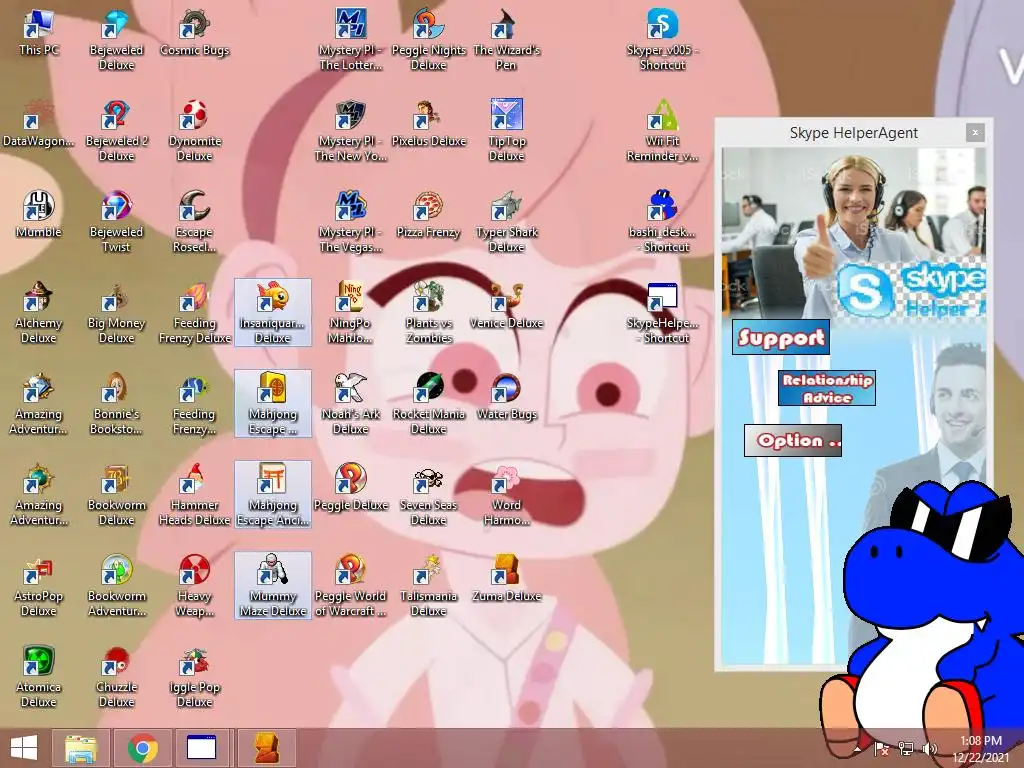Select the SkypeHelper Shortcut icon

(662, 312)
